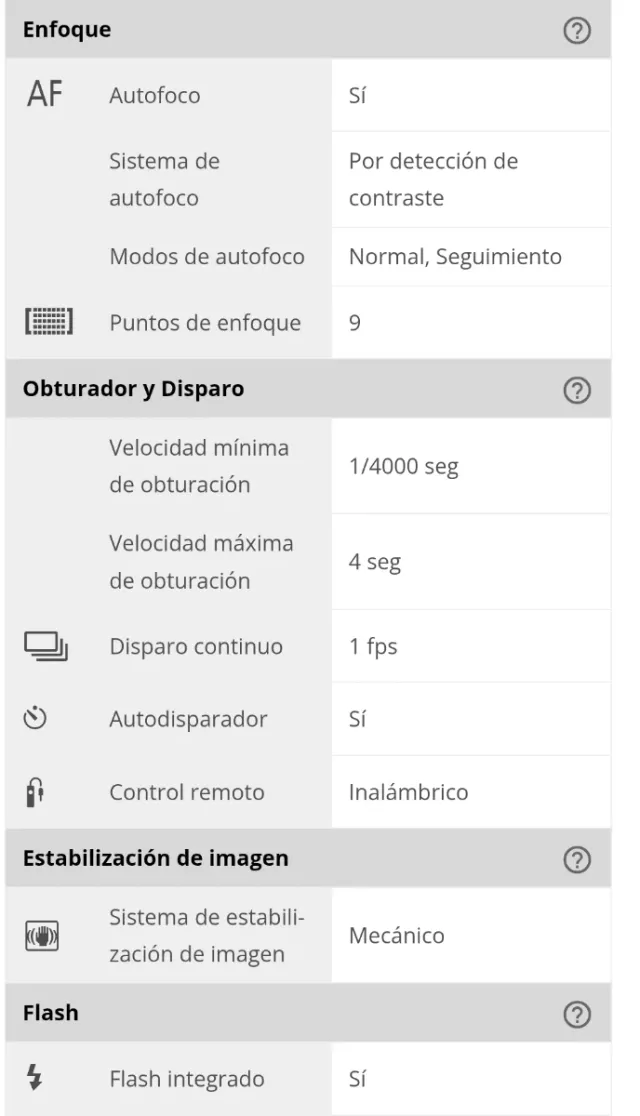The image size is (640, 1116).
Task: Click the AF autofocus icon
Action: click(x=43, y=96)
